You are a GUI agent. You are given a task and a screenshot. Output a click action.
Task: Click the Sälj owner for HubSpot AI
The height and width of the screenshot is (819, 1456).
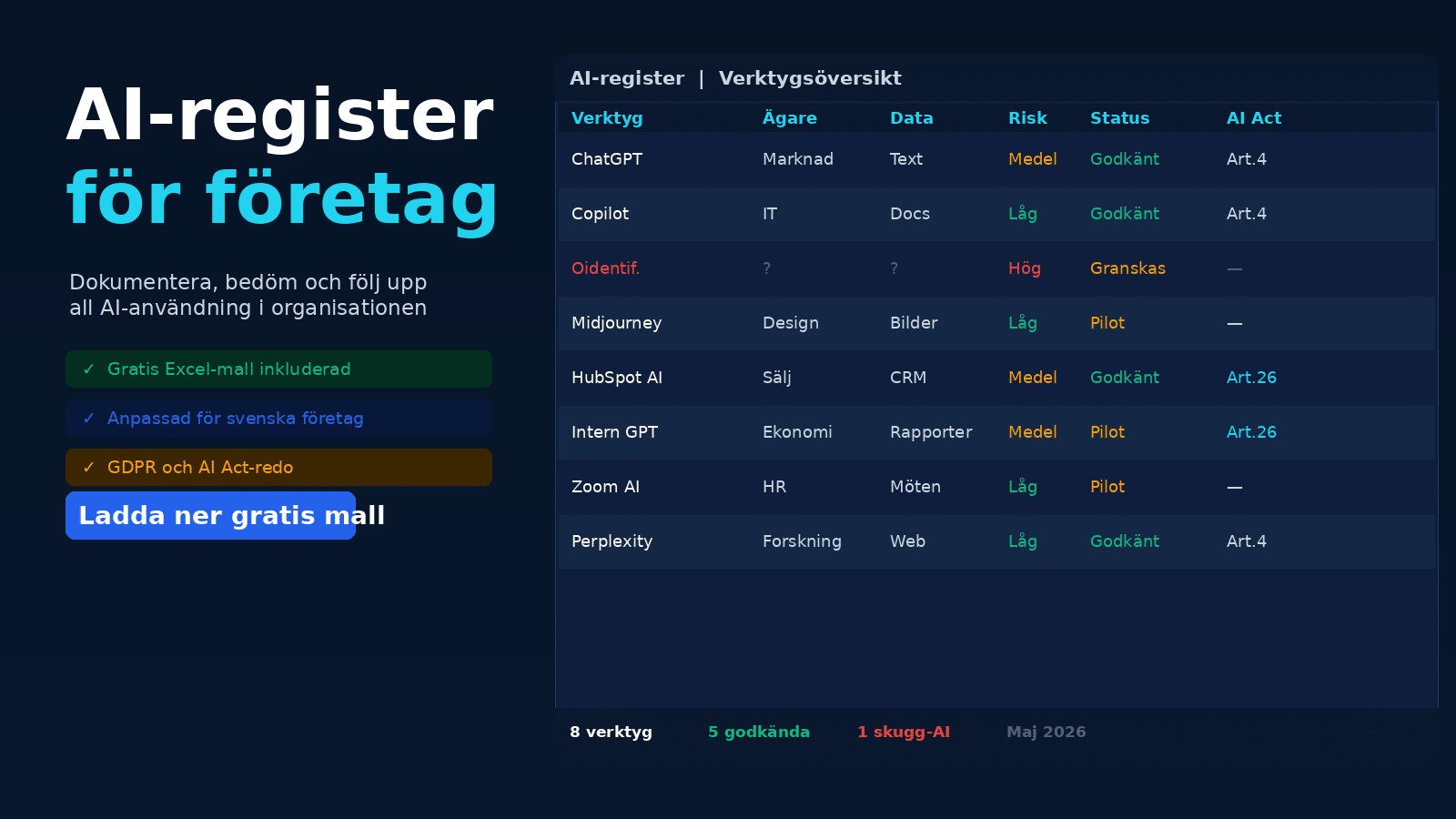777,378
